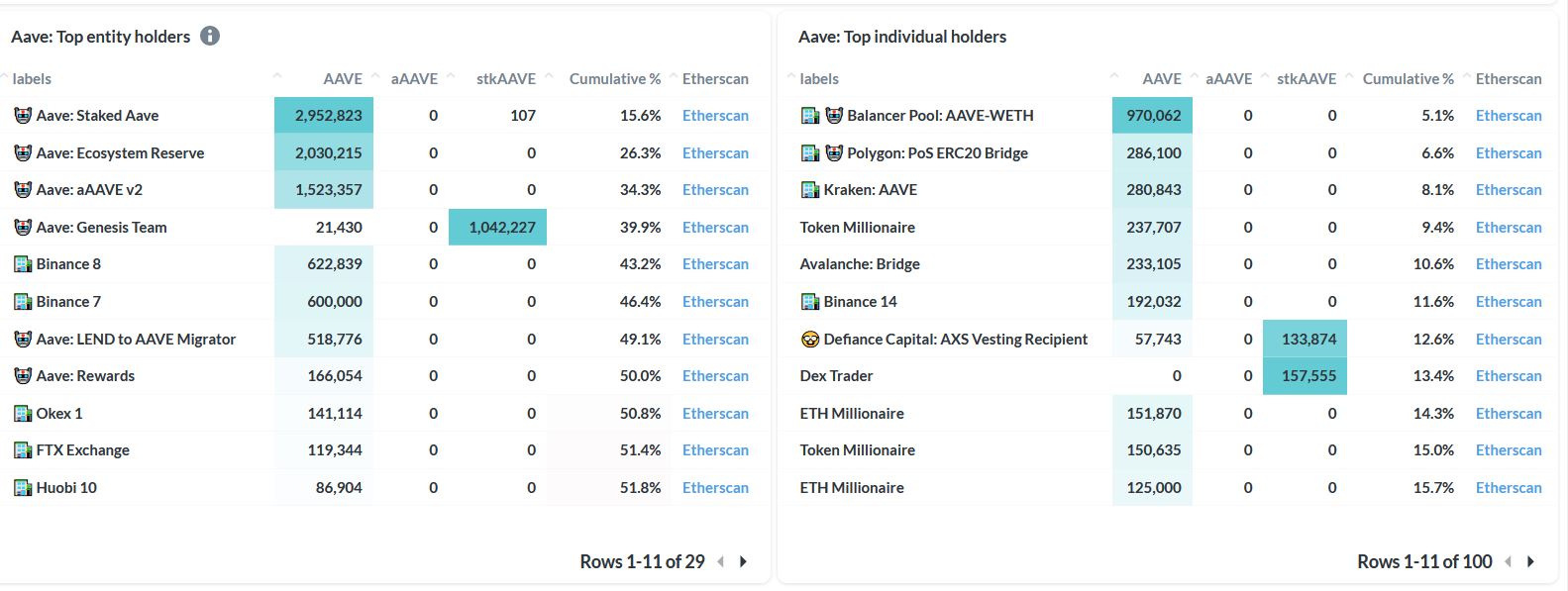Viewport: 1568px width, 591px height.
Task: Open Etherscan link for Aave: Staked Aave
Action: (715, 115)
